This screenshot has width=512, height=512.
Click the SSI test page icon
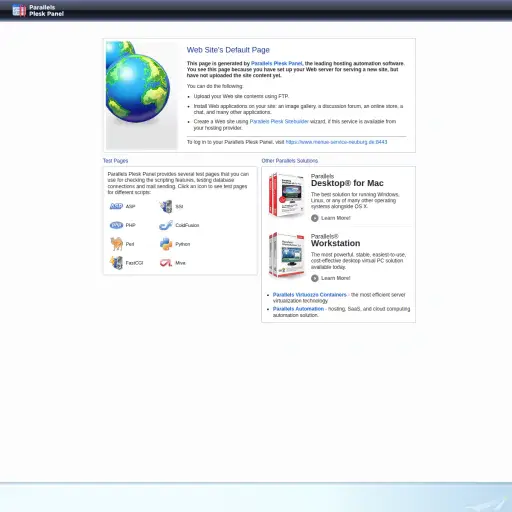166,206
